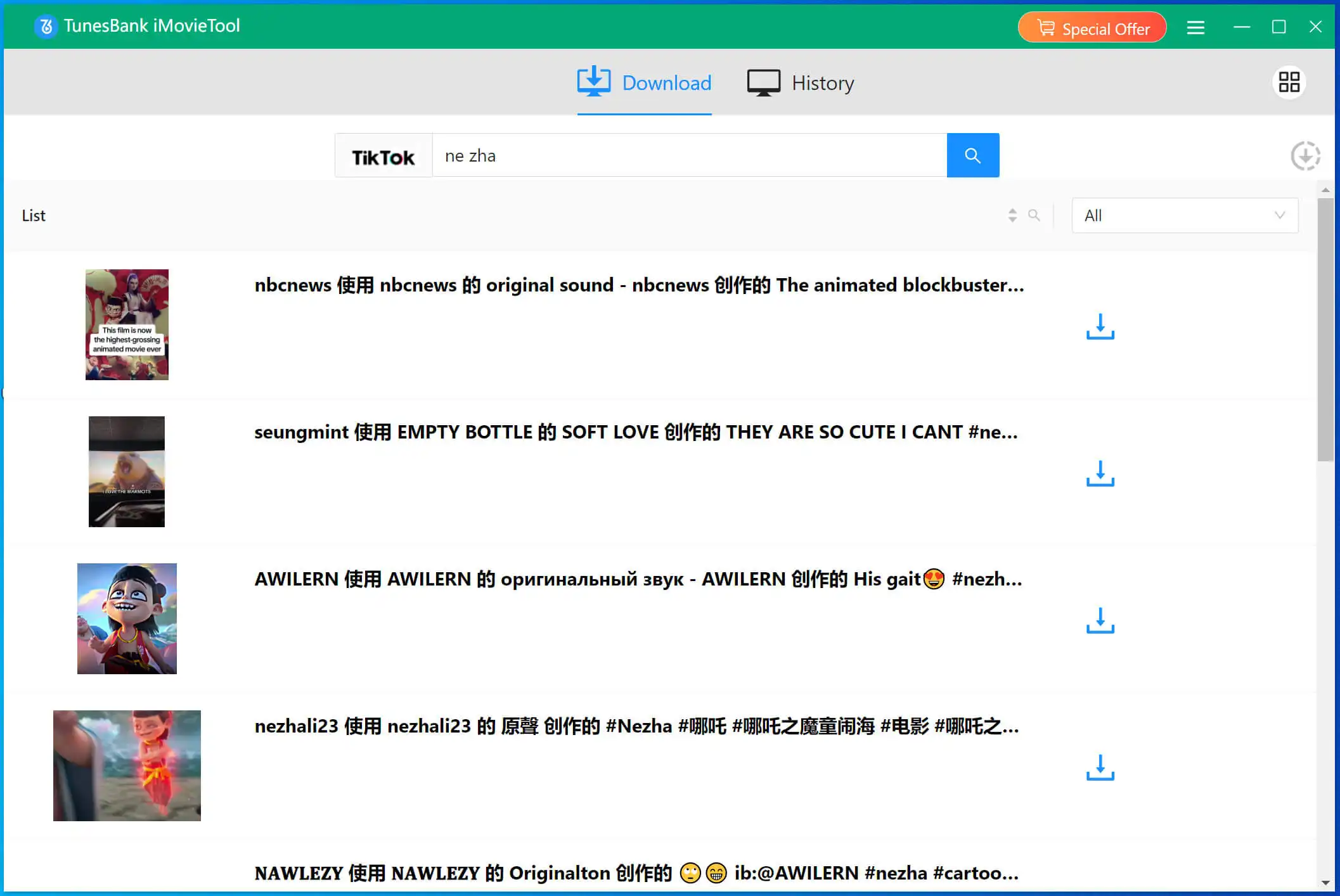This screenshot has width=1340, height=896.
Task: Select the seungmint THEY ARE SO CUTE title
Action: pos(636,432)
